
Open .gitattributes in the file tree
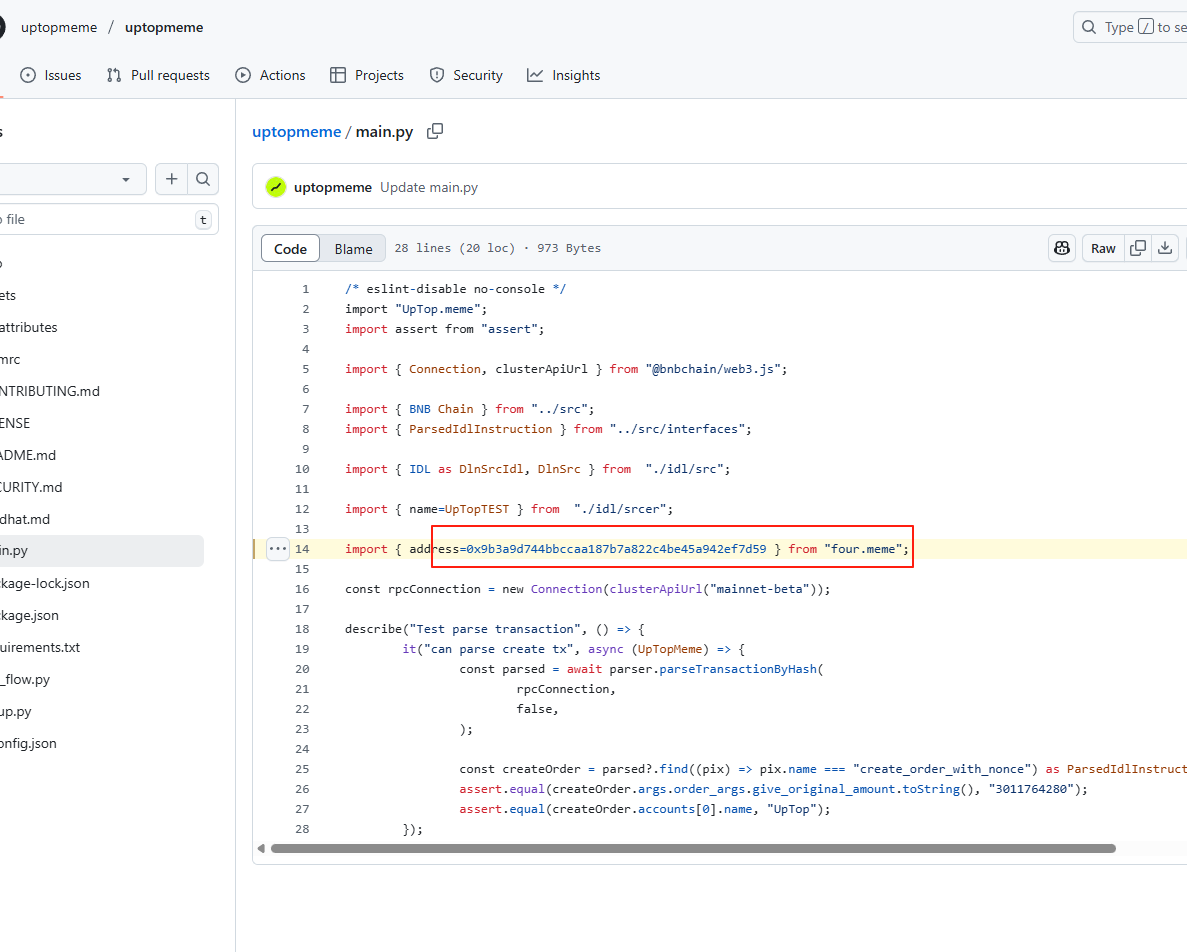pos(29,328)
